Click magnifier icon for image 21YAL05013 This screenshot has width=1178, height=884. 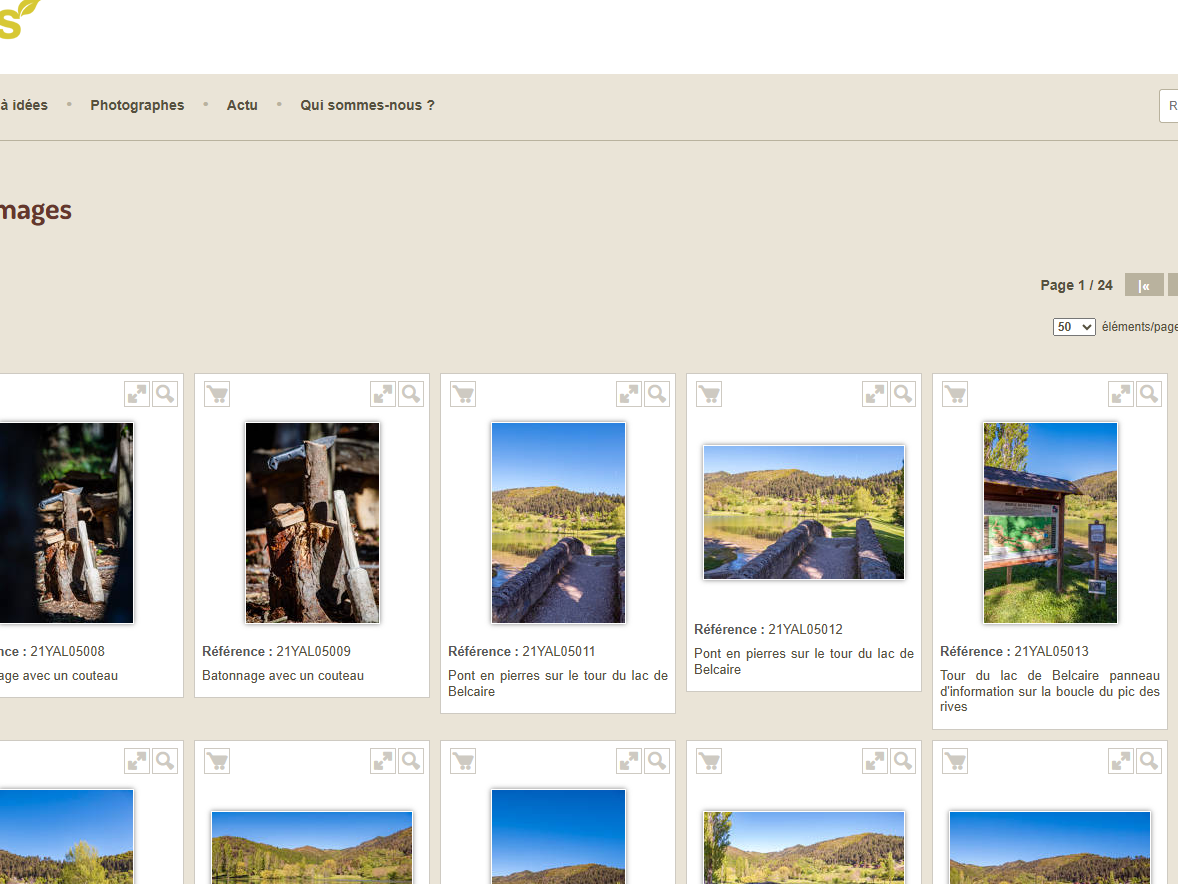point(1149,394)
